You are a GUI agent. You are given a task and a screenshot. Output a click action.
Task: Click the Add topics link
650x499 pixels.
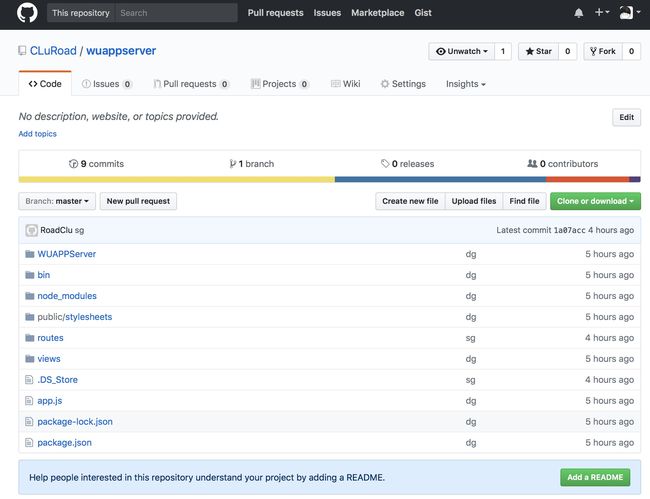[x=37, y=134]
